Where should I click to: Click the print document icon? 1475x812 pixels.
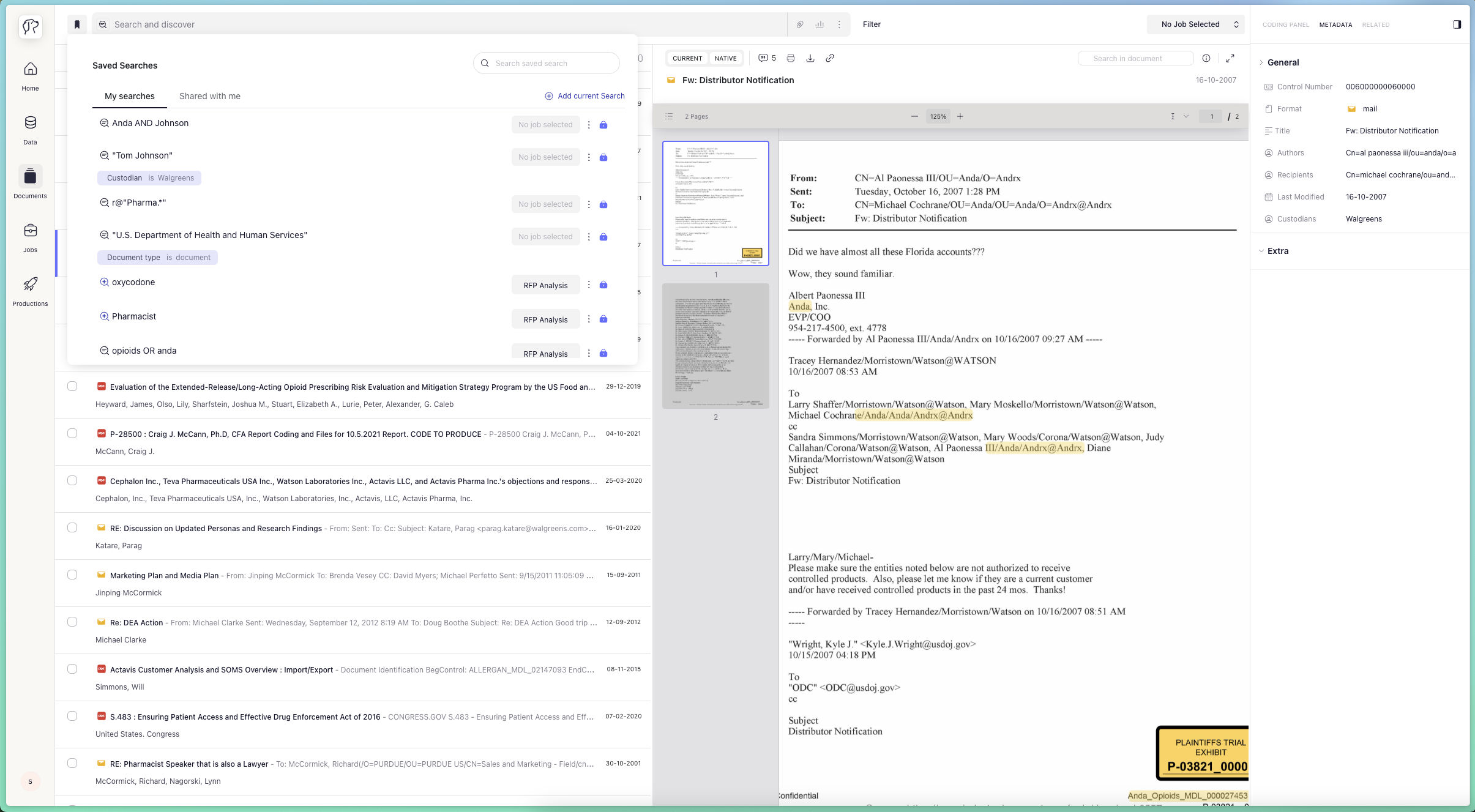coord(791,58)
